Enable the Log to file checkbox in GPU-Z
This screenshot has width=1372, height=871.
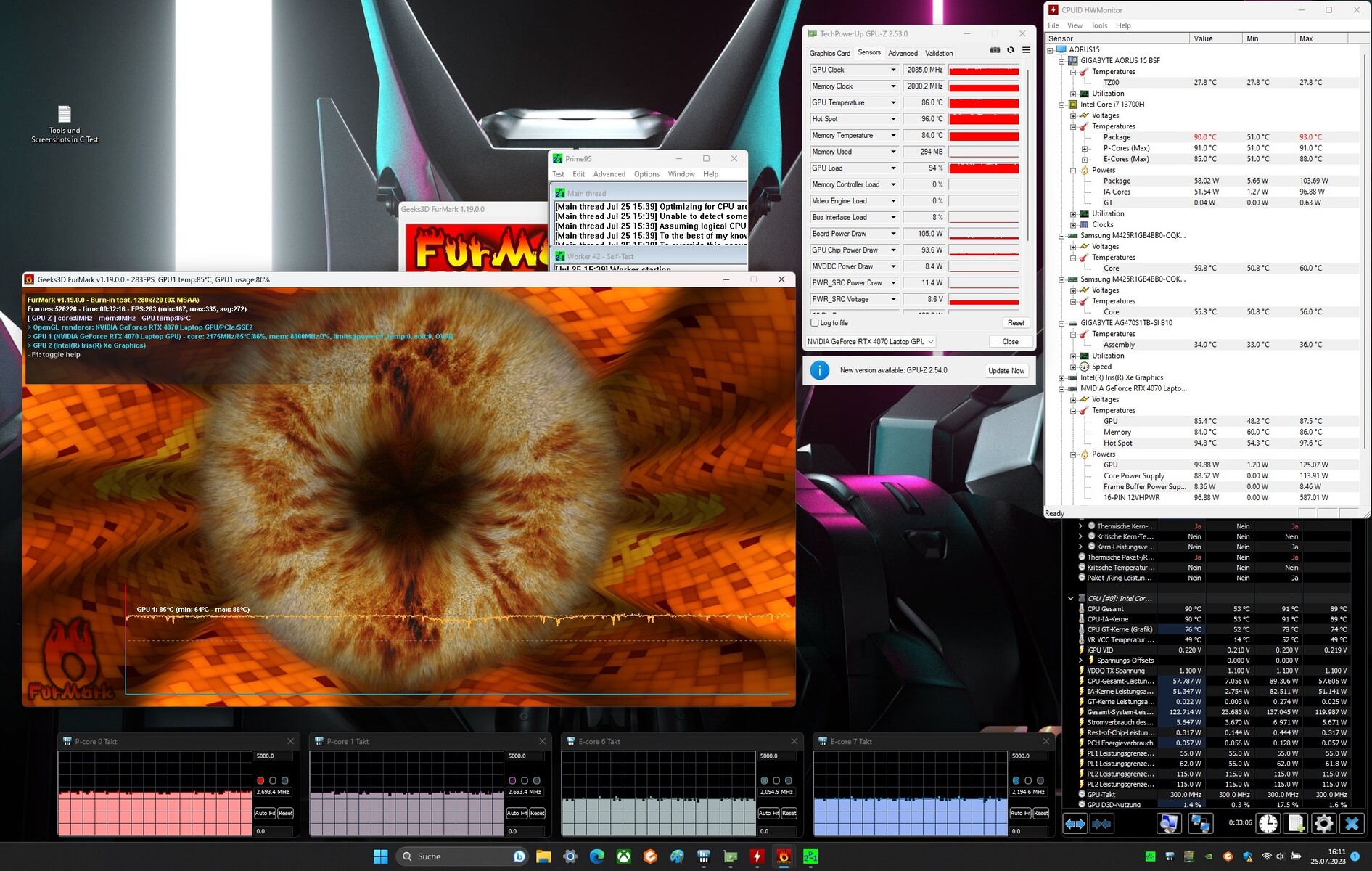coord(815,323)
